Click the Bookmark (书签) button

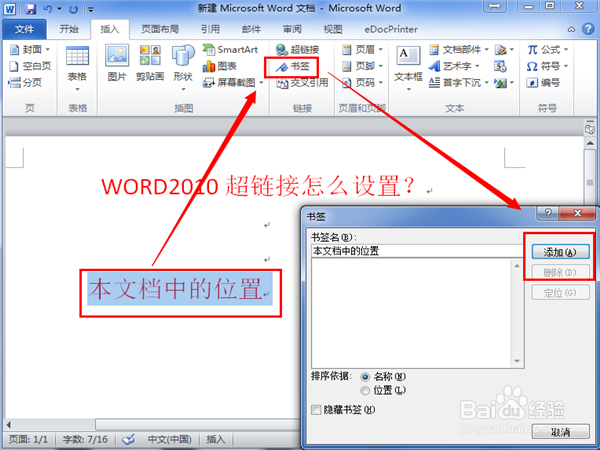(x=293, y=67)
